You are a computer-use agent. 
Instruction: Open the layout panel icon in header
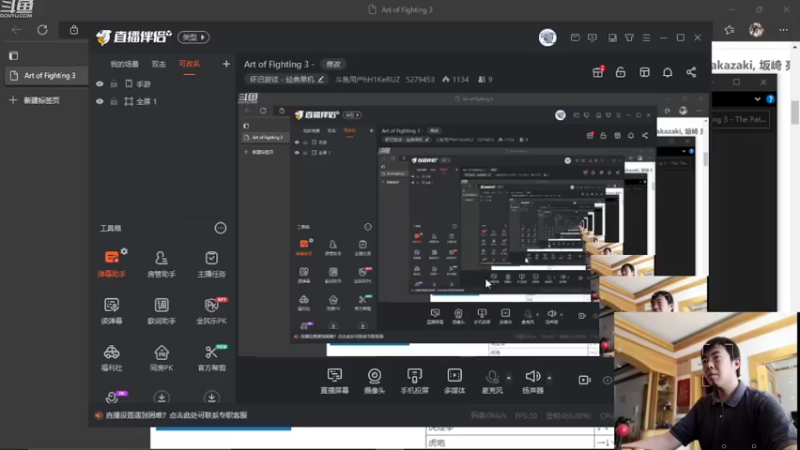tap(644, 72)
